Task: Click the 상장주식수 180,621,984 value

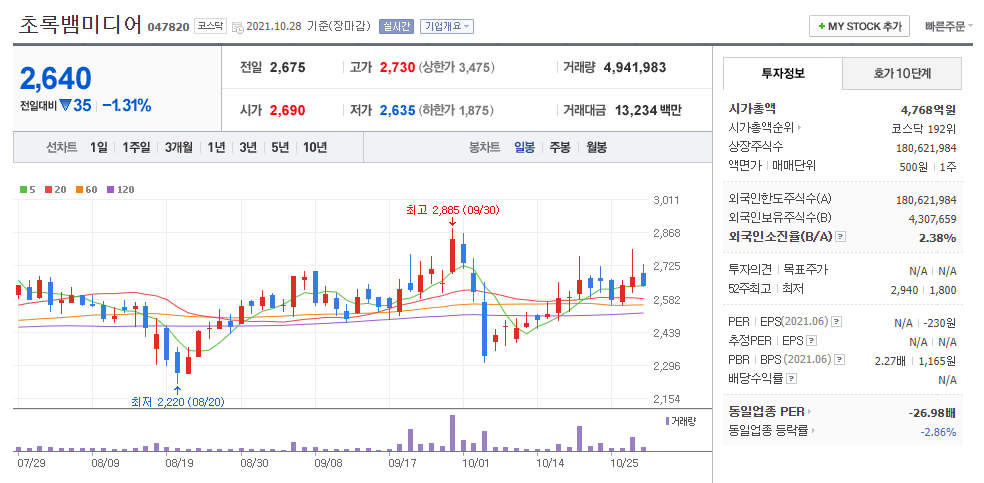Action: pyautogui.click(x=927, y=148)
